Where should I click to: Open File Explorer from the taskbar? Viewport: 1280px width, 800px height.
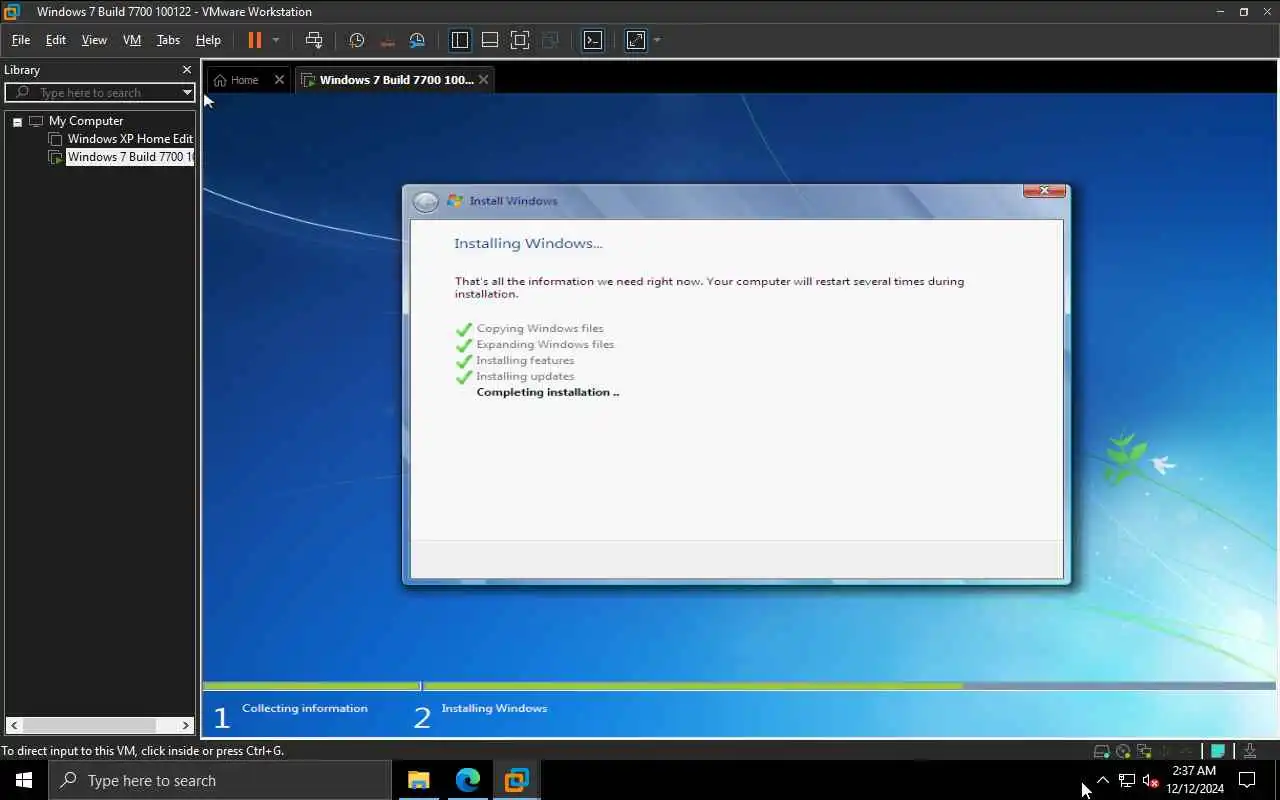tap(419, 780)
